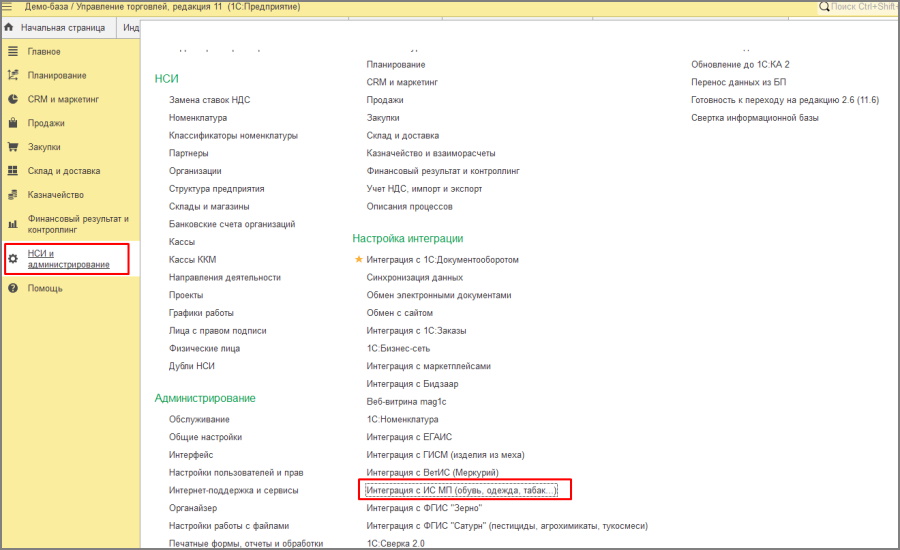The height and width of the screenshot is (550, 900).
Task: Open Учет НДС, импорт и экспорт link
Action: click(x=424, y=189)
